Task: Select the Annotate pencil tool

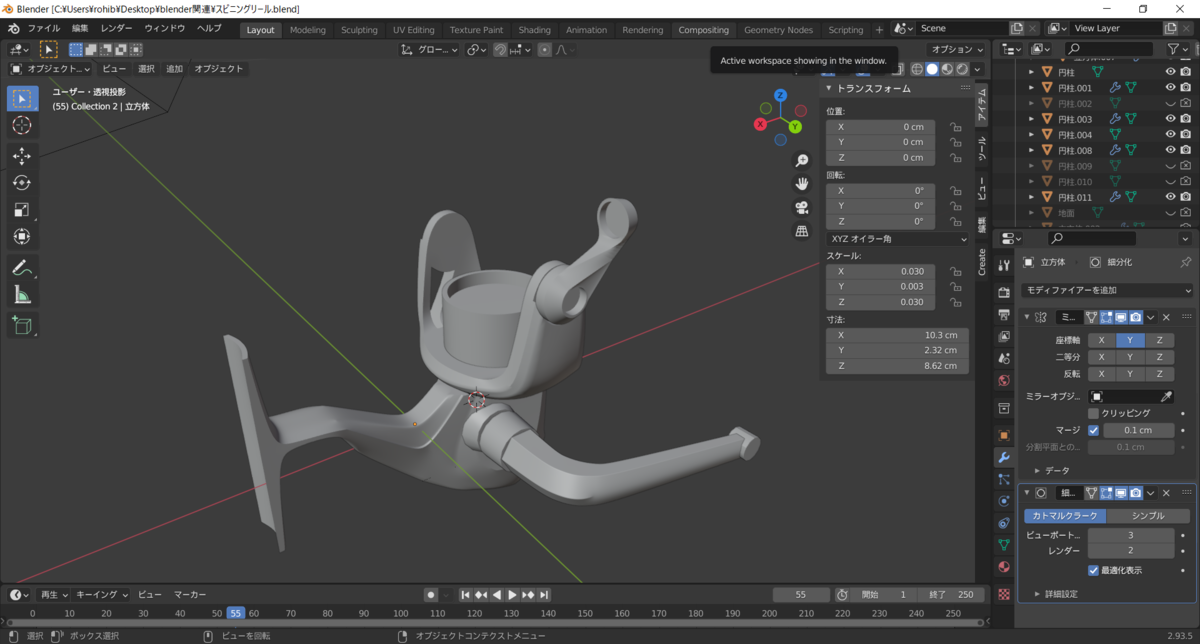Action: click(22, 268)
